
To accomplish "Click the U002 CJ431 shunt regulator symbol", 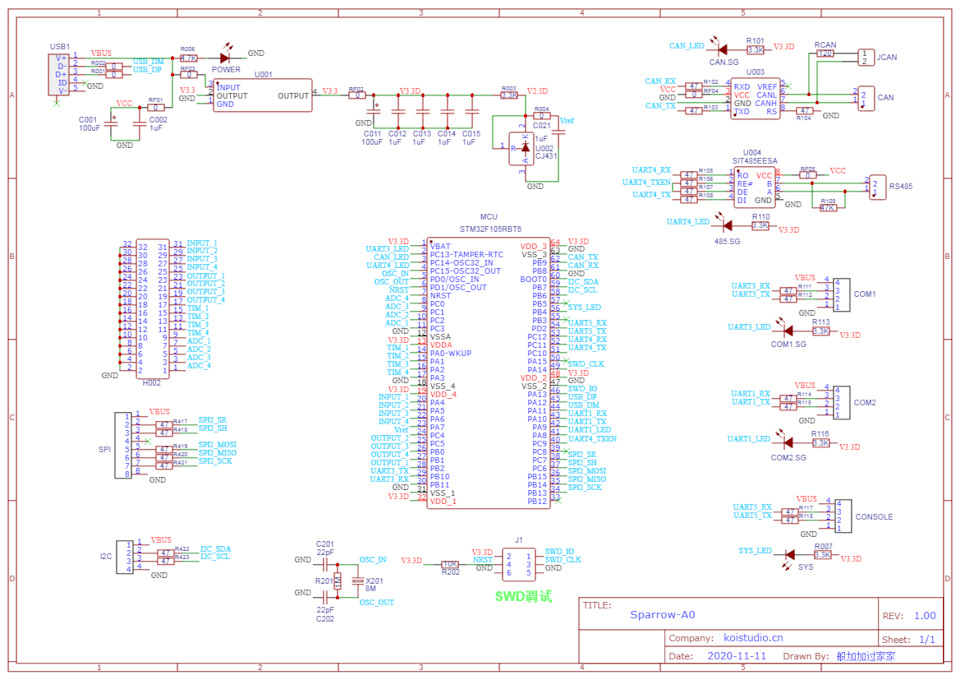I will pyautogui.click(x=522, y=148).
